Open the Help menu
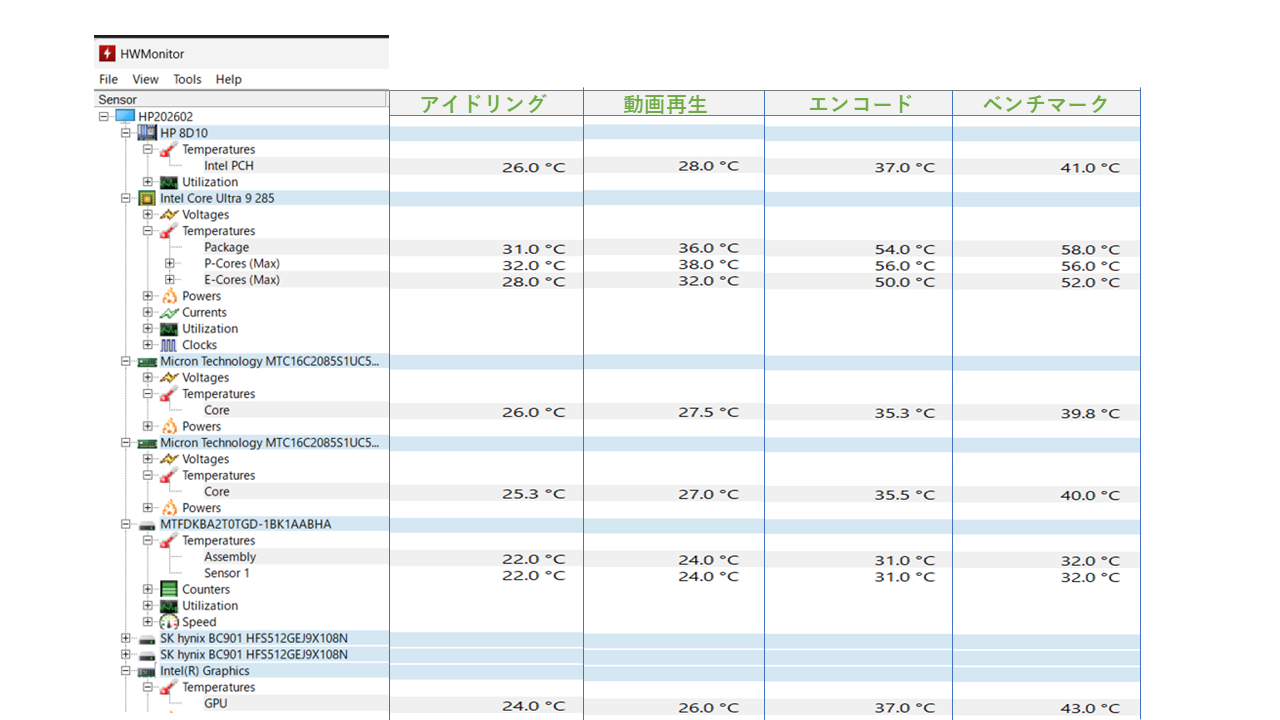Screen dimensions: 1280x720 point(228,79)
